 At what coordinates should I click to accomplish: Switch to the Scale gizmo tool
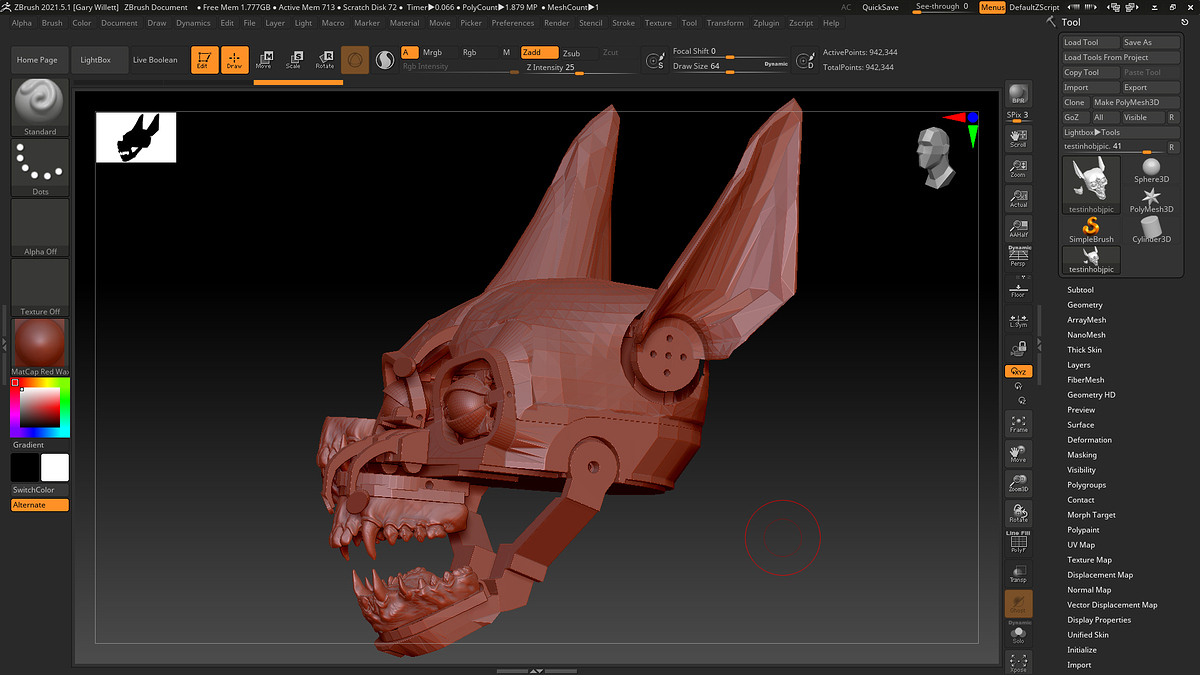[294, 60]
